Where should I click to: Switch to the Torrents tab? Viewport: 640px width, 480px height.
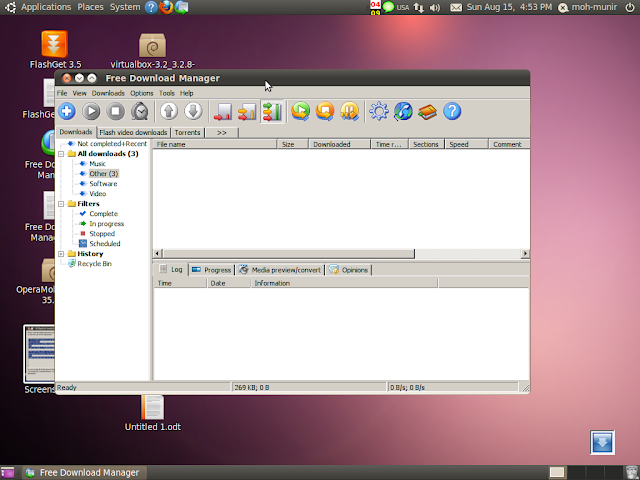[x=187, y=132]
